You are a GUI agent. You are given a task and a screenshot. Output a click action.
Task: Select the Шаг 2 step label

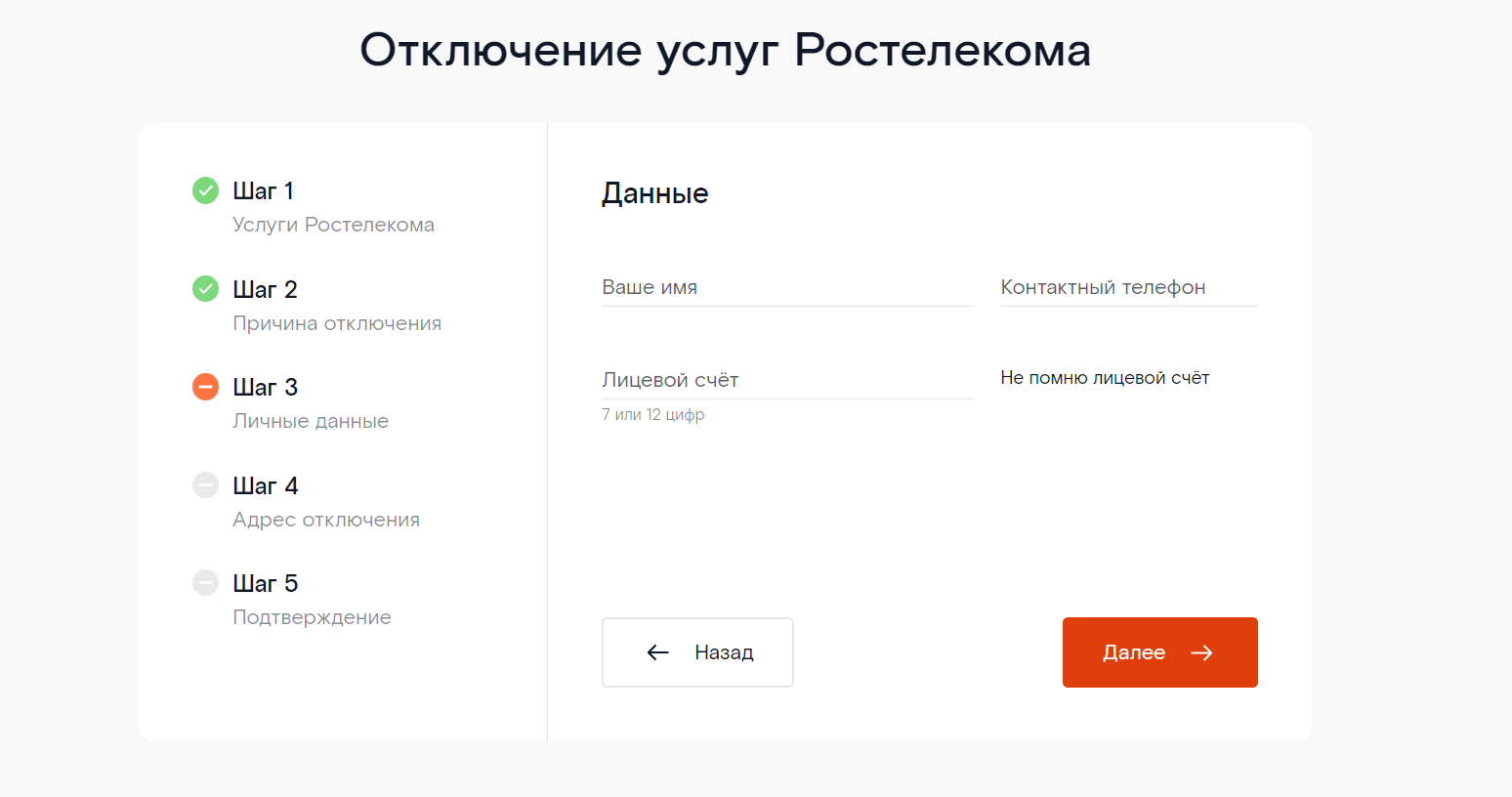(265, 289)
